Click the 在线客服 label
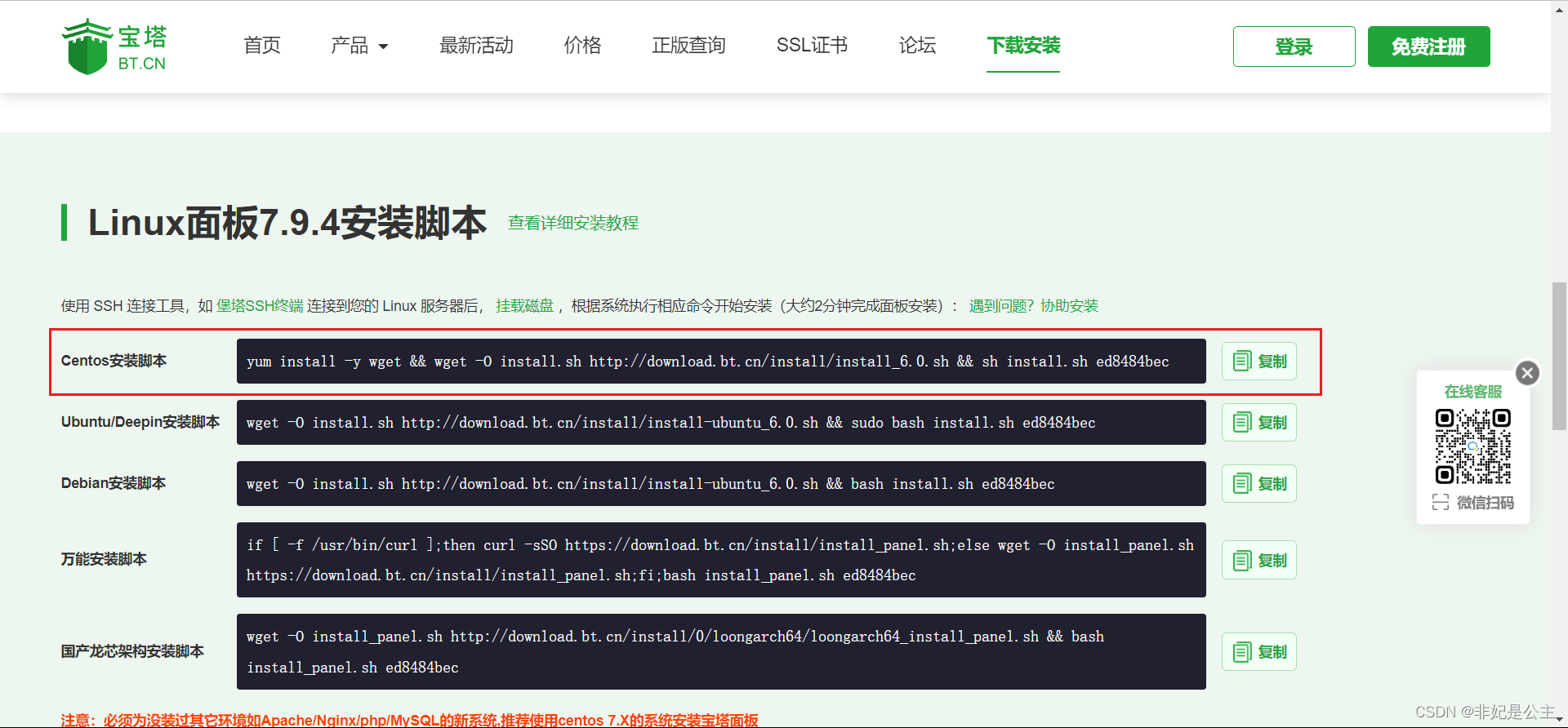The width and height of the screenshot is (1568, 728). (x=1473, y=392)
